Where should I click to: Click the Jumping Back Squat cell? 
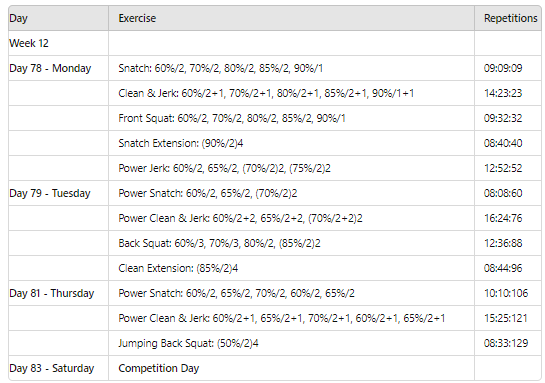[291, 343]
